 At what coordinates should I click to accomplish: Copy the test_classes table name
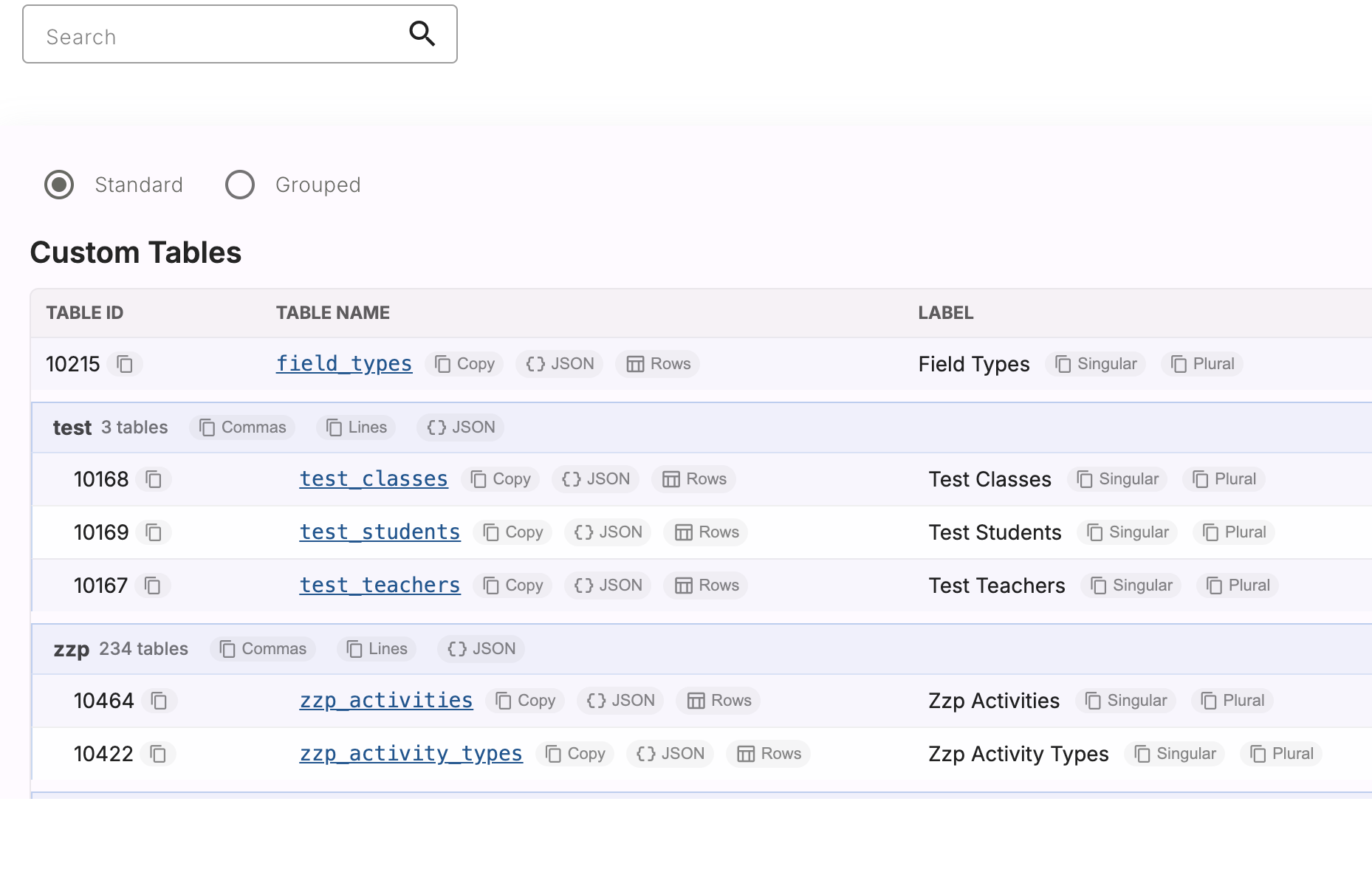pyautogui.click(x=501, y=479)
